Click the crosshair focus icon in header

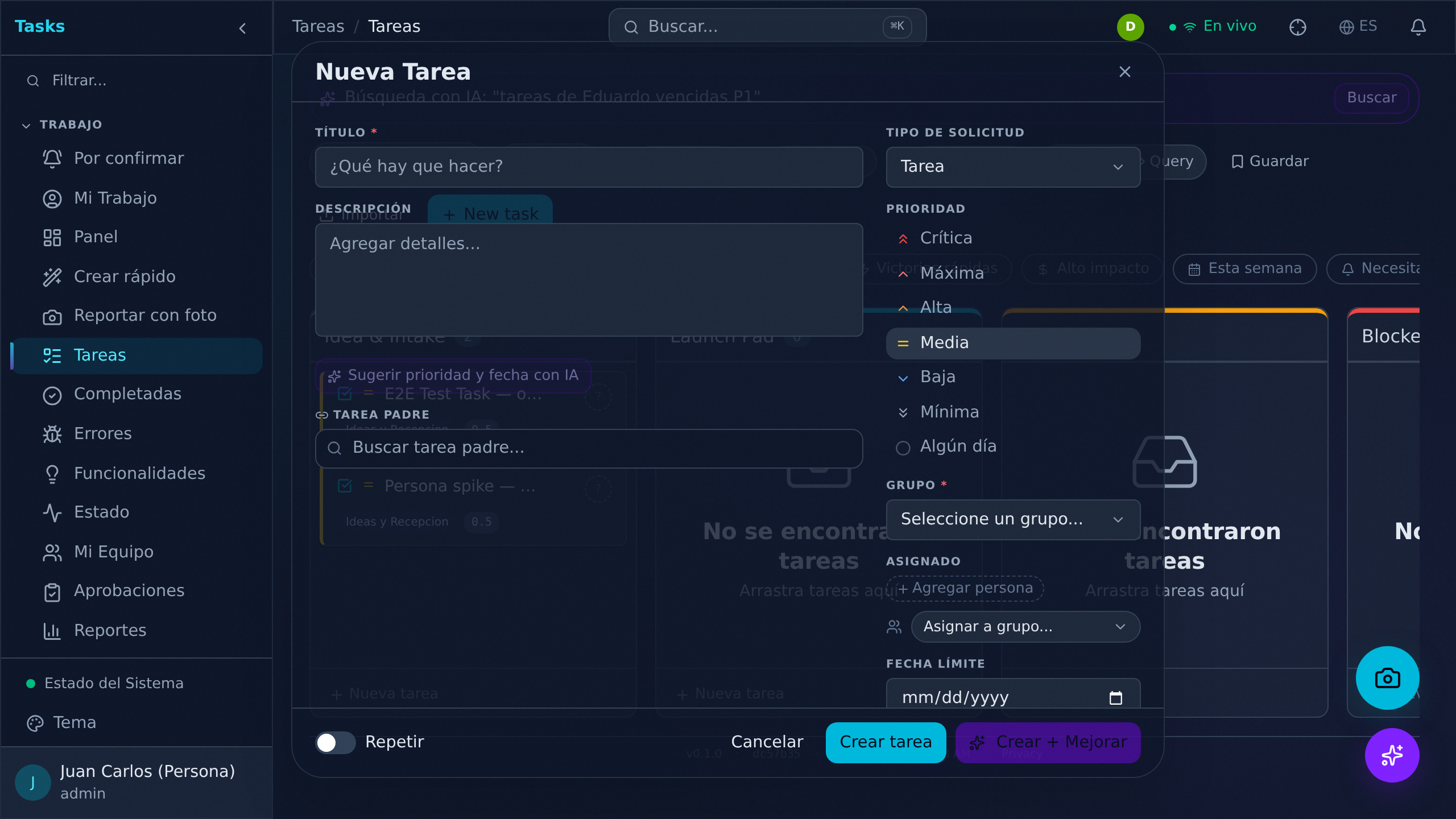click(1297, 27)
